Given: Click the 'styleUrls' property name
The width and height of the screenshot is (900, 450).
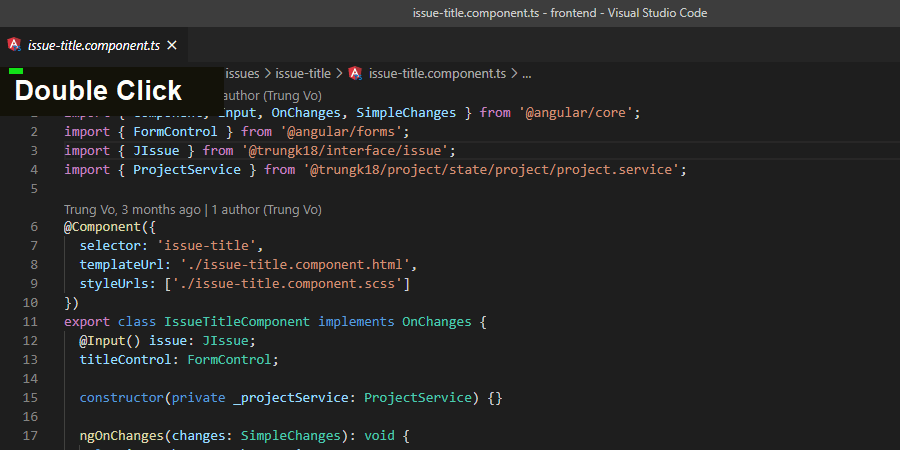Looking at the screenshot, I should tap(114, 284).
